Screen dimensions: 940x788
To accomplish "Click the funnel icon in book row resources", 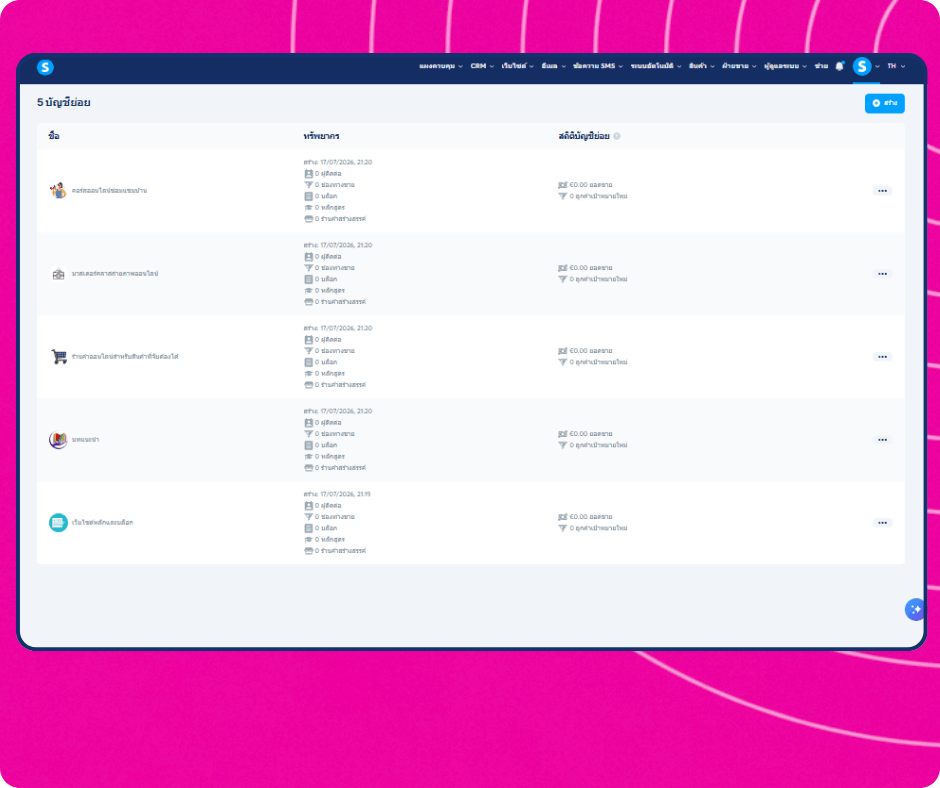I will pyautogui.click(x=308, y=434).
